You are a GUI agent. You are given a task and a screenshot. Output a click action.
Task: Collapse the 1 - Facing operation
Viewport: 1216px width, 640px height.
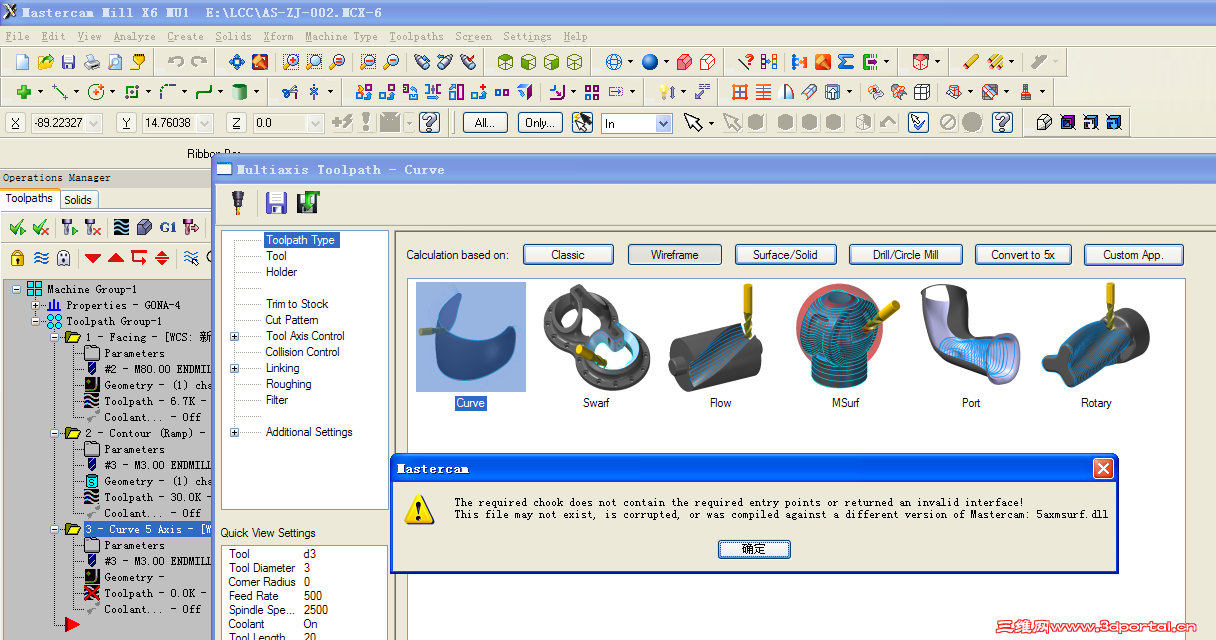tap(55, 337)
